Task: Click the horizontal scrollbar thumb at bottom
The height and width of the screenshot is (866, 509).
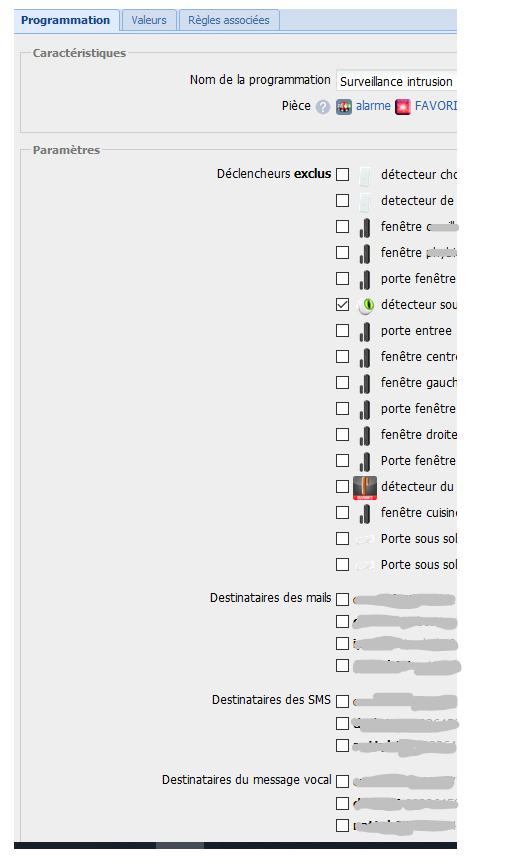Action: (180, 845)
